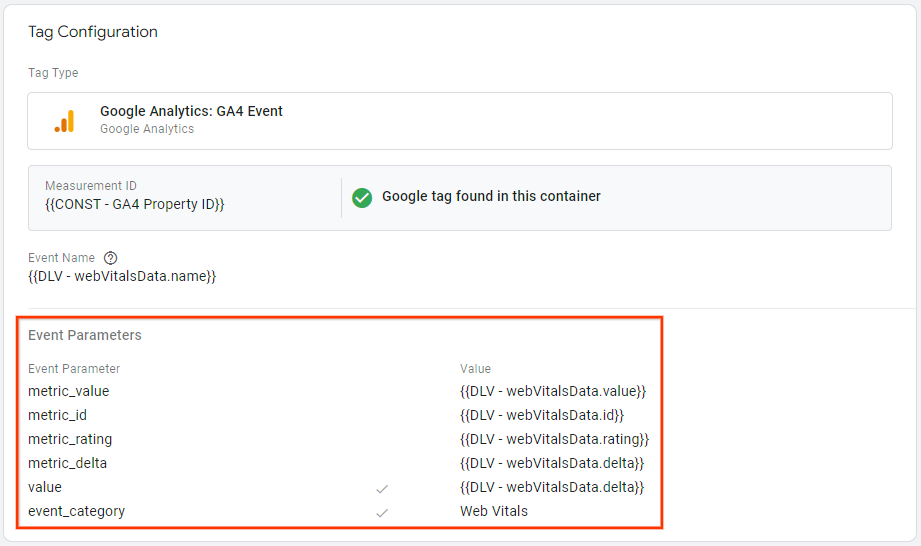The height and width of the screenshot is (546, 921).
Task: Select the metric_rating parameter name
Action: pyautogui.click(x=70, y=439)
